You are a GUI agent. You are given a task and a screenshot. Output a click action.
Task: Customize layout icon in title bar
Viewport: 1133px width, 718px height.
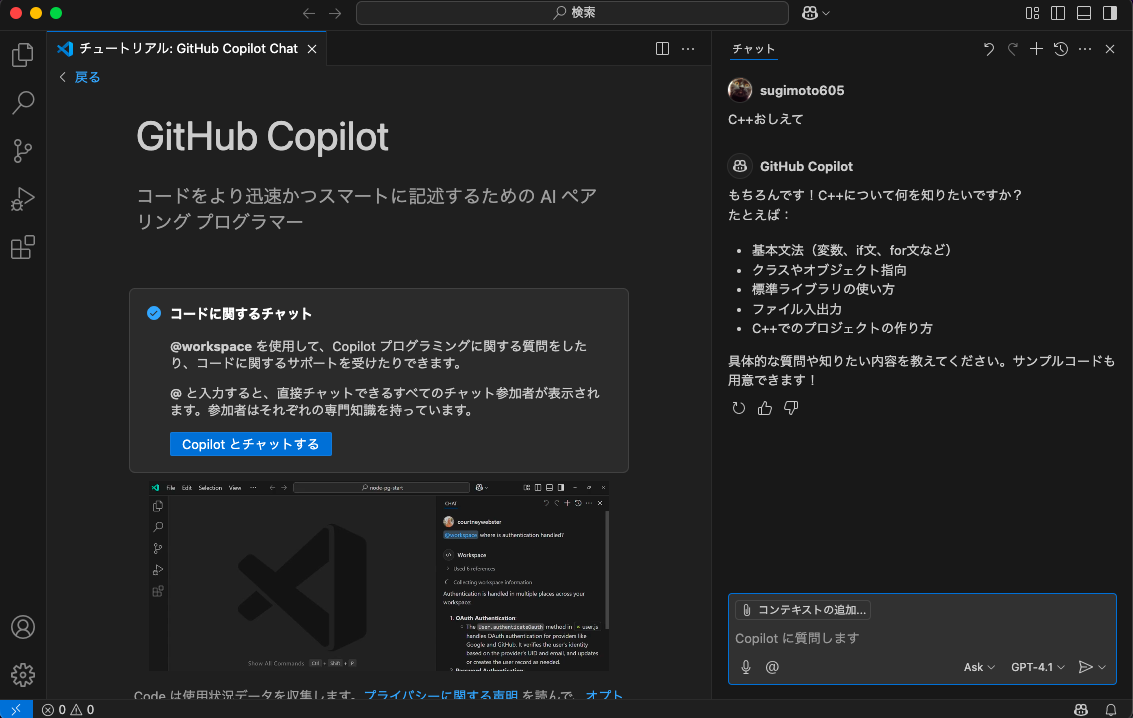coord(1033,13)
